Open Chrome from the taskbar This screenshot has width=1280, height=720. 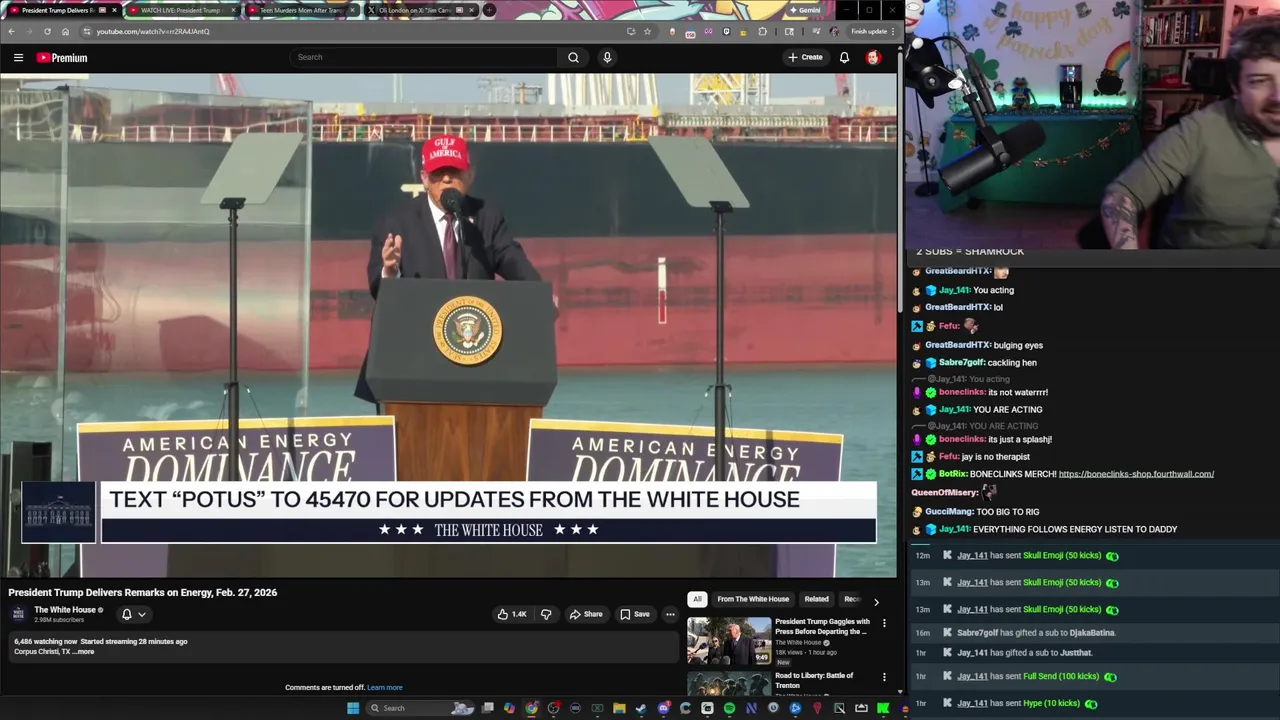point(531,708)
